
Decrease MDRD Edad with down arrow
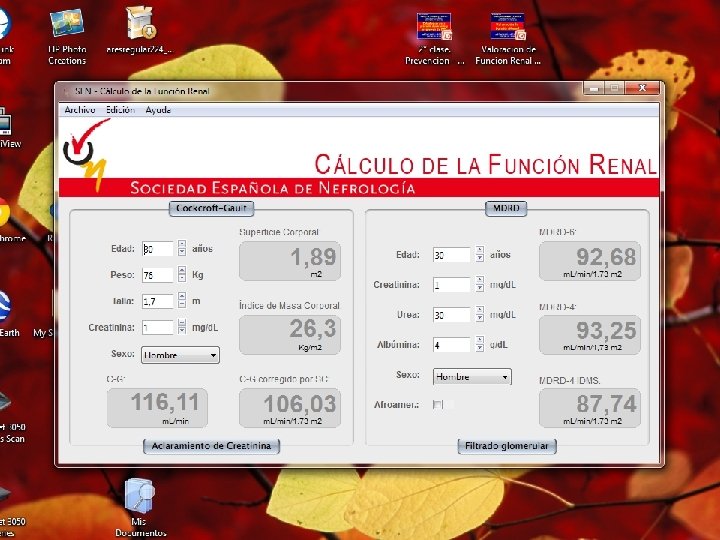click(x=479, y=259)
